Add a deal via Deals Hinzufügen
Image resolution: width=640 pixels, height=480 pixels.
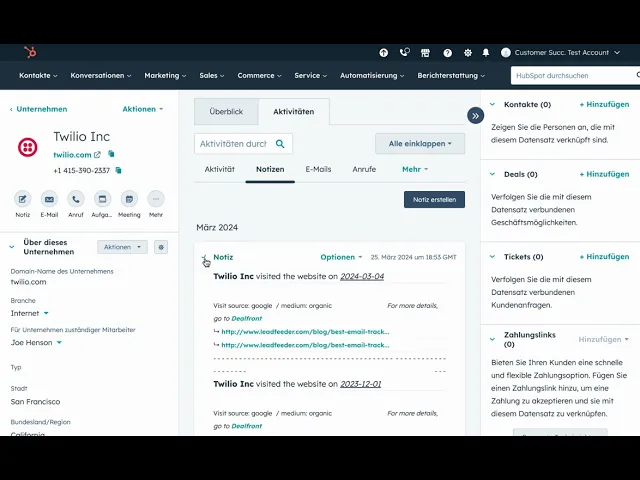coord(604,174)
